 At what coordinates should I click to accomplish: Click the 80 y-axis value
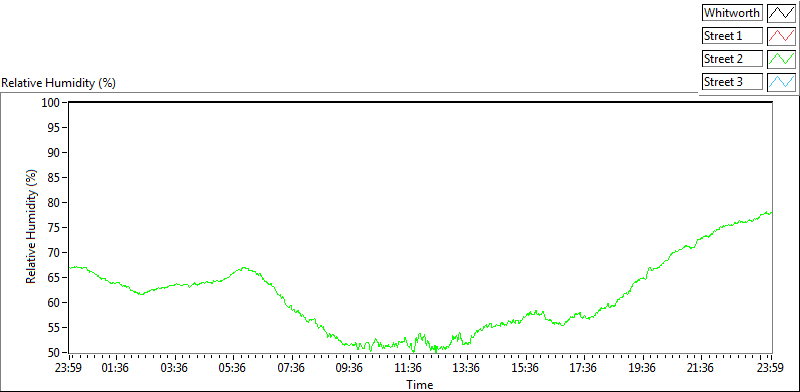(54, 203)
